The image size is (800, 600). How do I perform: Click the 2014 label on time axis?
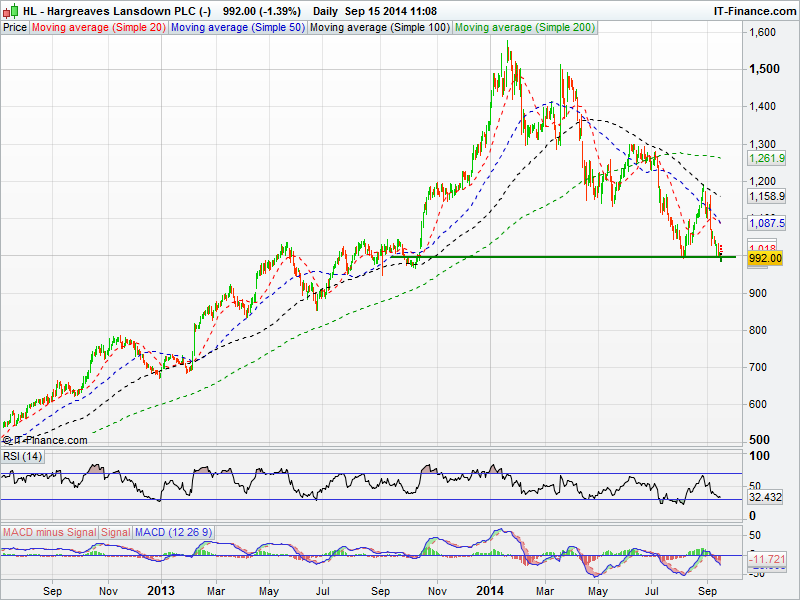489,591
